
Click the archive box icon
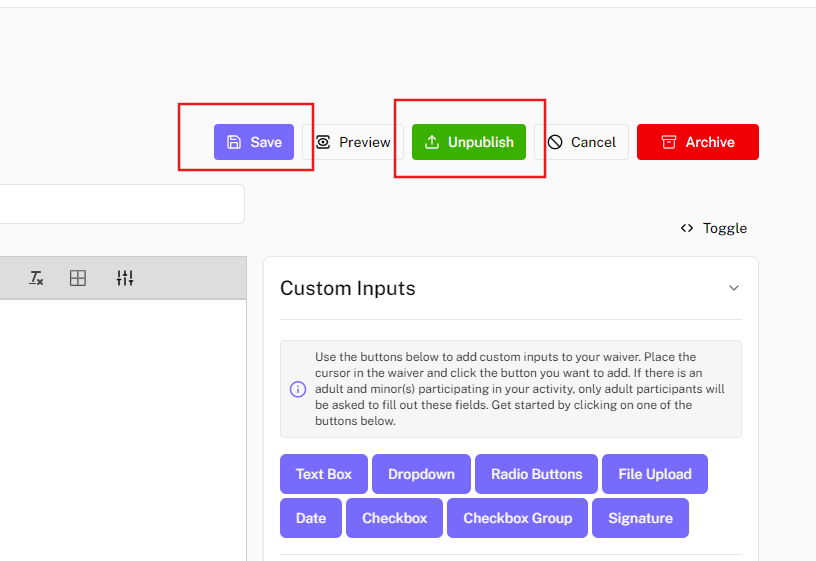click(669, 142)
